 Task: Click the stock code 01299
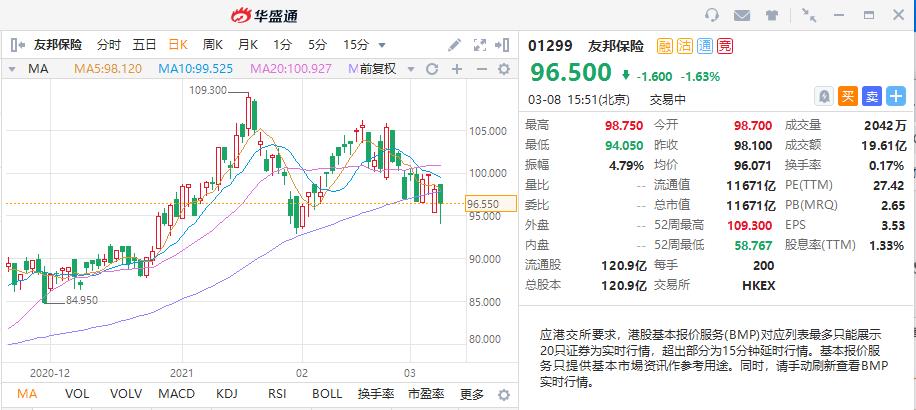[550, 46]
